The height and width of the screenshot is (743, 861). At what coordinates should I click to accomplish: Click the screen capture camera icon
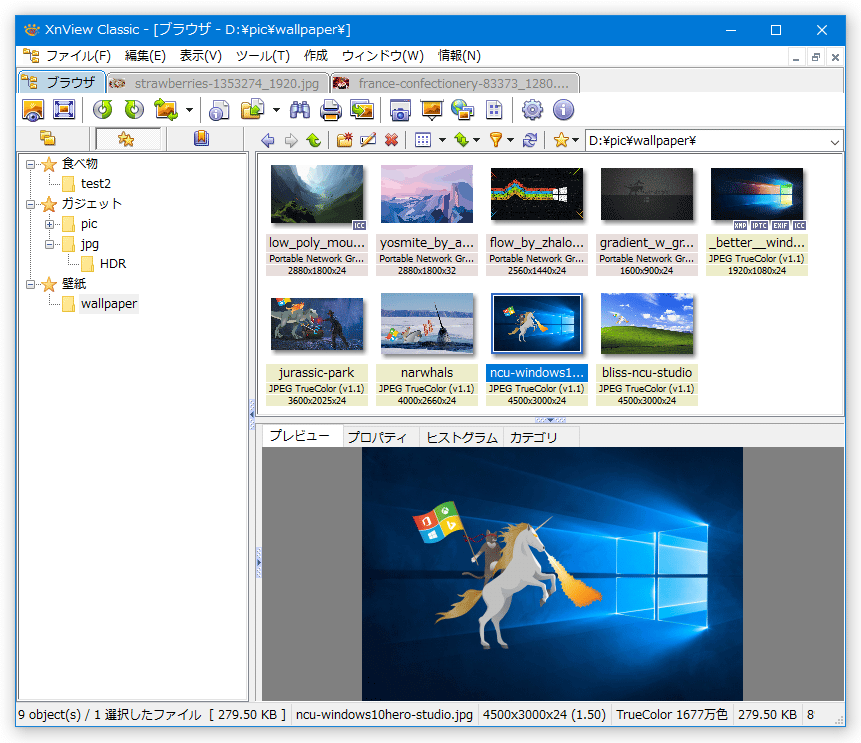coord(400,110)
